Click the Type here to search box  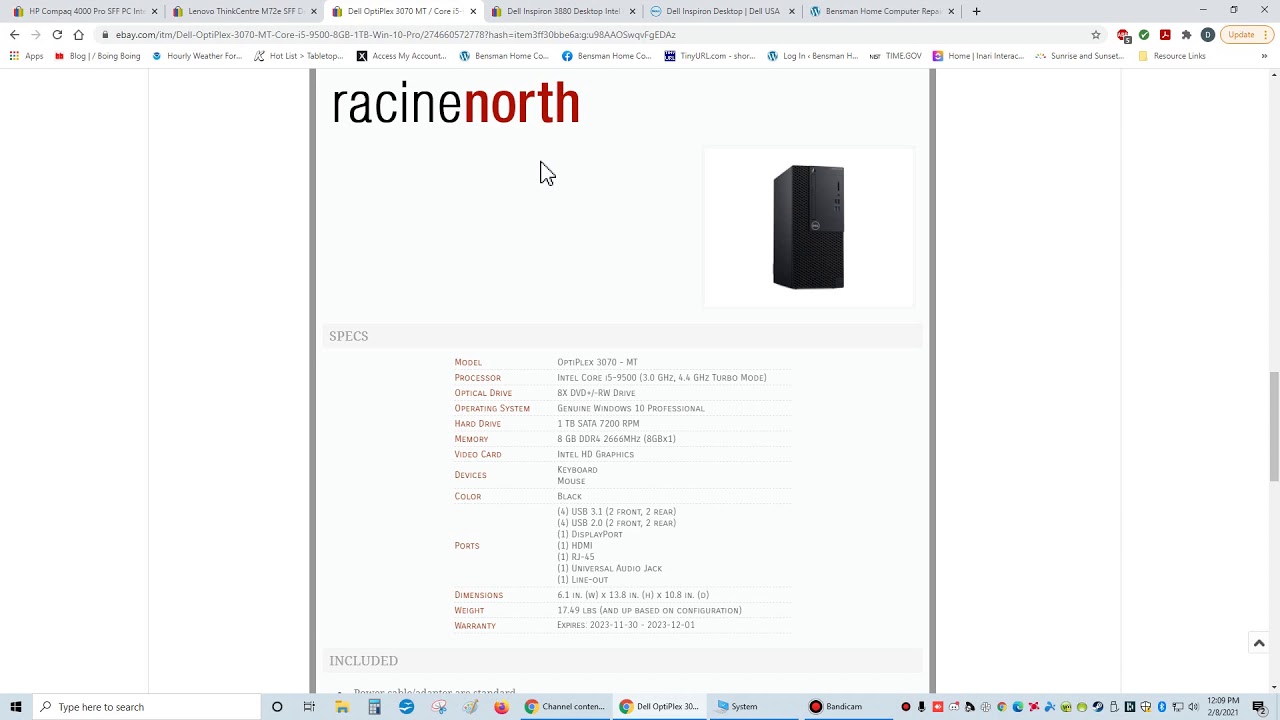(146, 707)
